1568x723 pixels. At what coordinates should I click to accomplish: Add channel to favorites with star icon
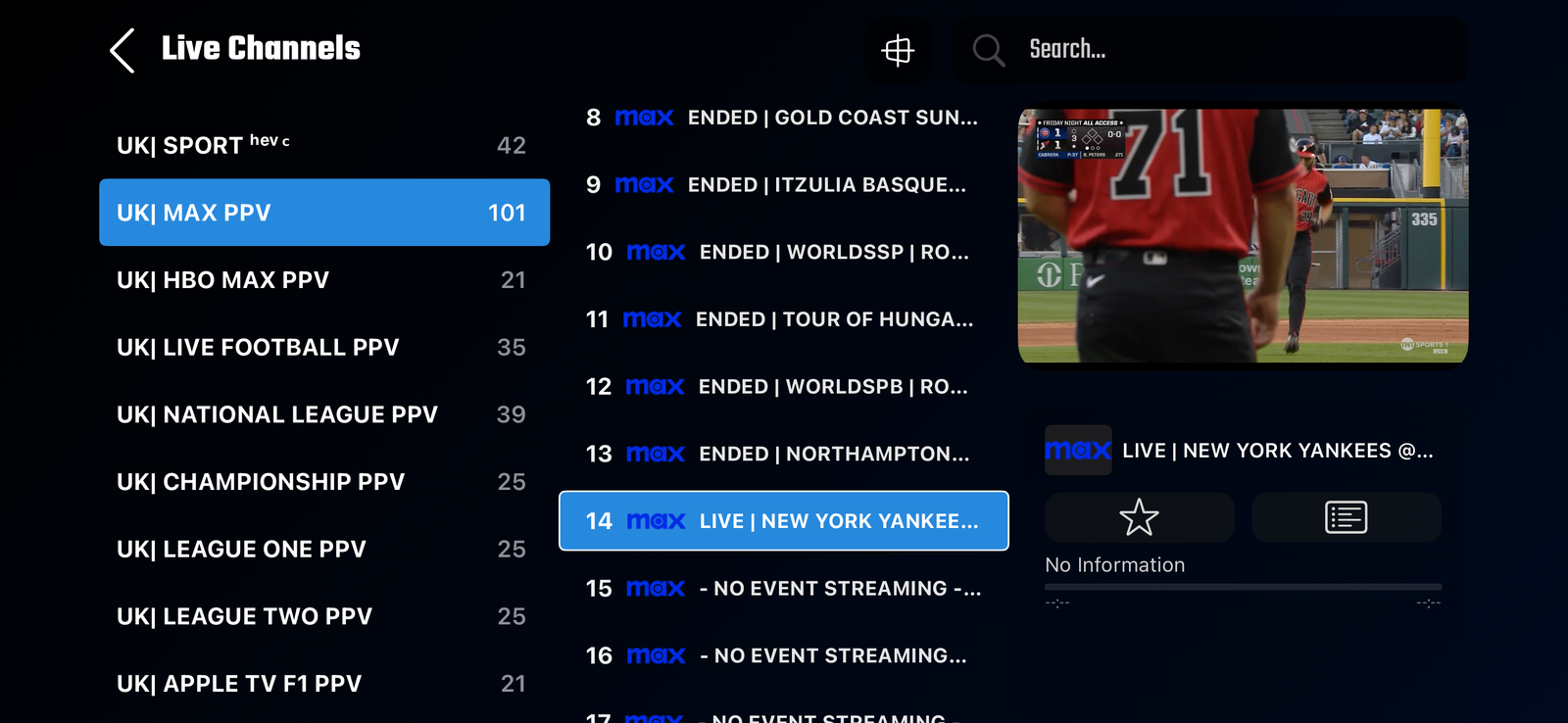click(1139, 517)
